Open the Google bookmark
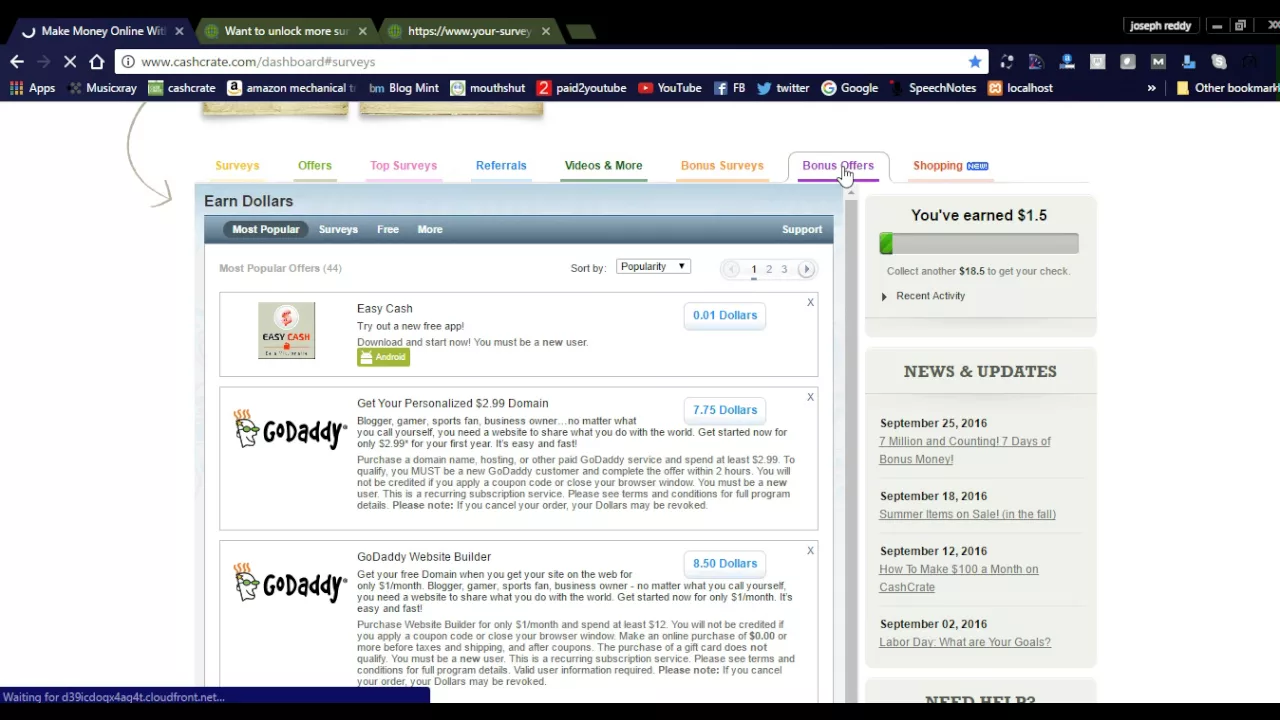The image size is (1280, 720). (x=850, y=88)
